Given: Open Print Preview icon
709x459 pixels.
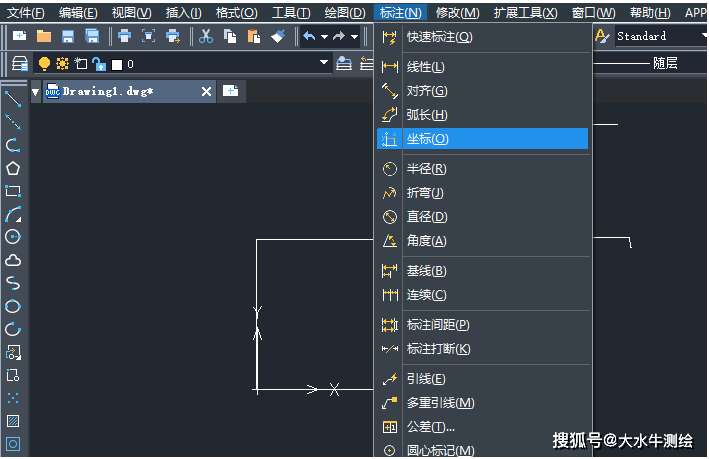Looking at the screenshot, I should (148, 36).
